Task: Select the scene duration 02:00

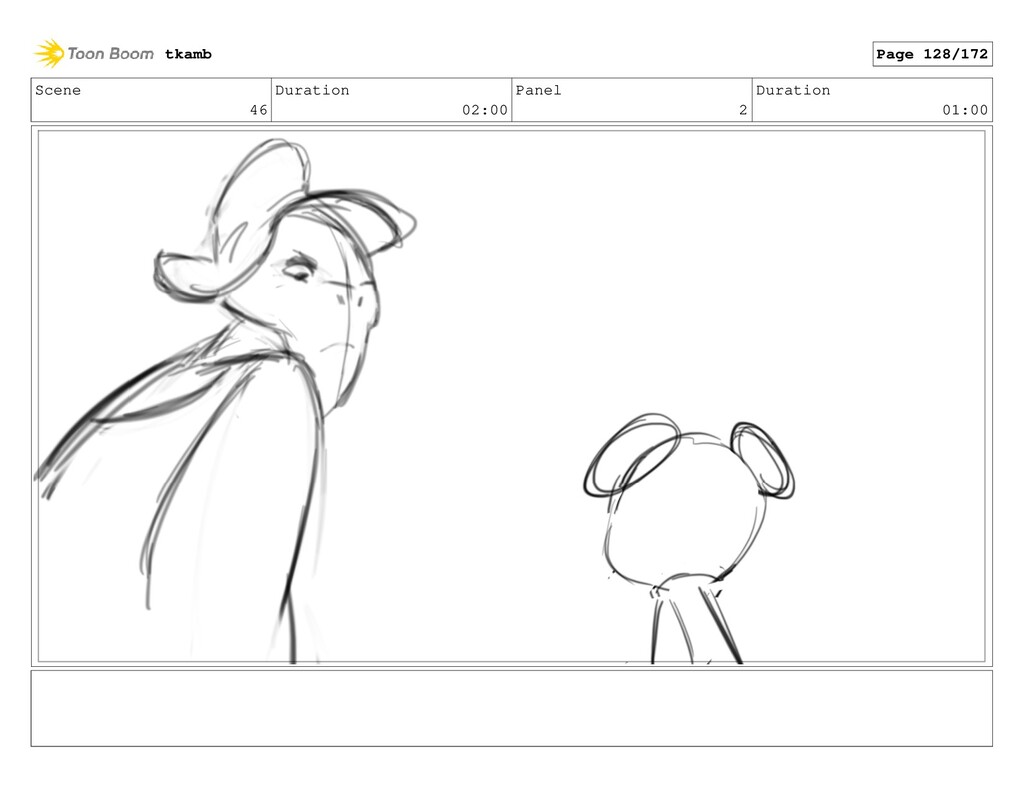Action: point(485,110)
